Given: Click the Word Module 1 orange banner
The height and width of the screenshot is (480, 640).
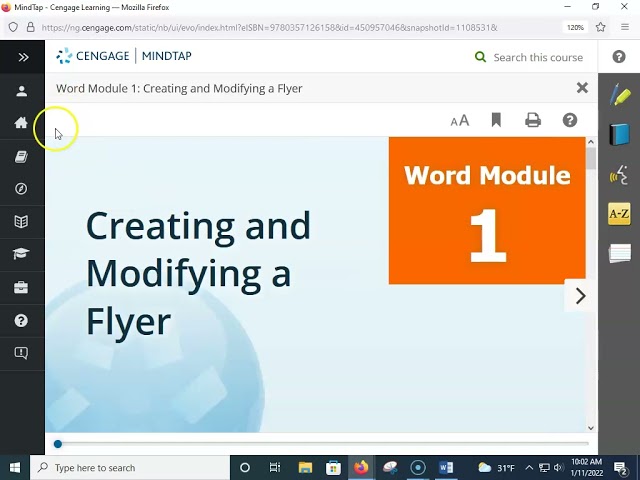Looking at the screenshot, I should pyautogui.click(x=487, y=211).
